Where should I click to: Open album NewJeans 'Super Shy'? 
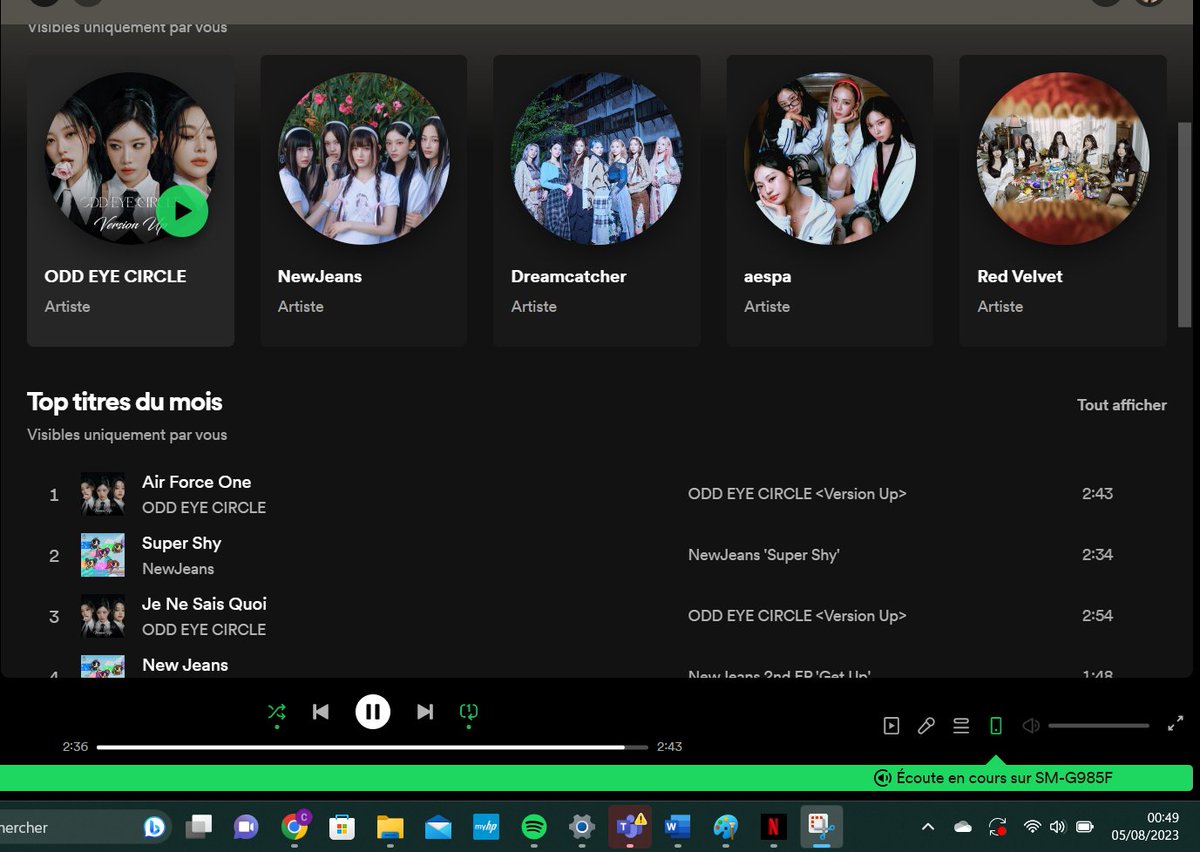point(764,555)
